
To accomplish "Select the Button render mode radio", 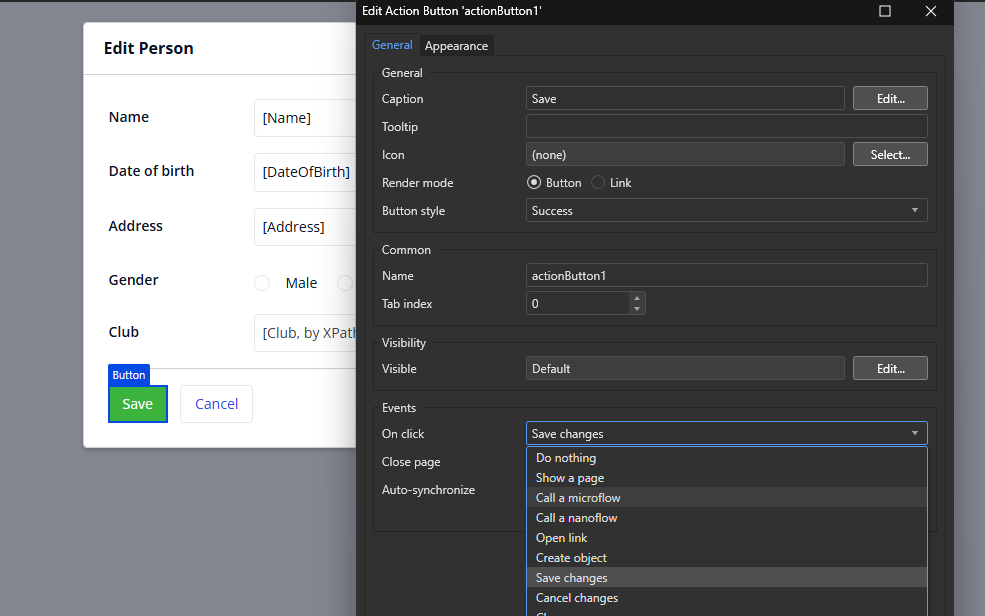I will click(x=534, y=183).
